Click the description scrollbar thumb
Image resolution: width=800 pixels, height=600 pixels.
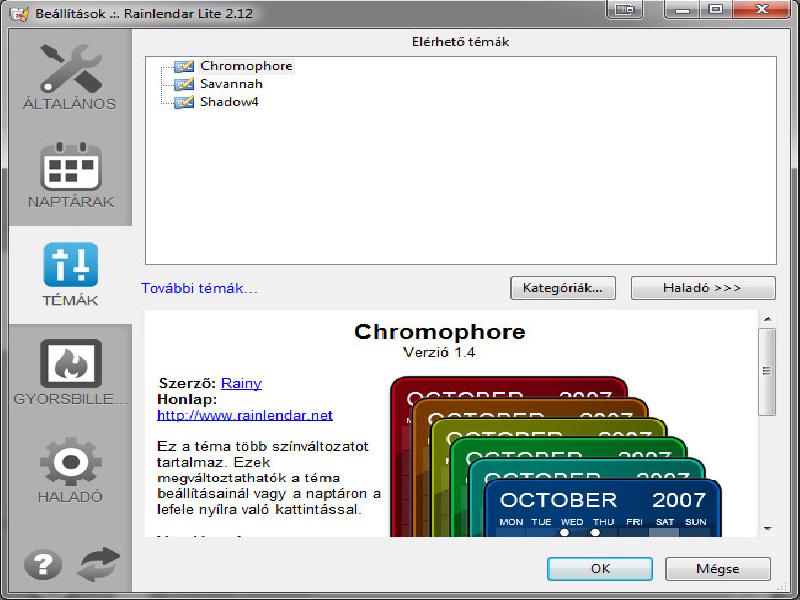(x=767, y=371)
